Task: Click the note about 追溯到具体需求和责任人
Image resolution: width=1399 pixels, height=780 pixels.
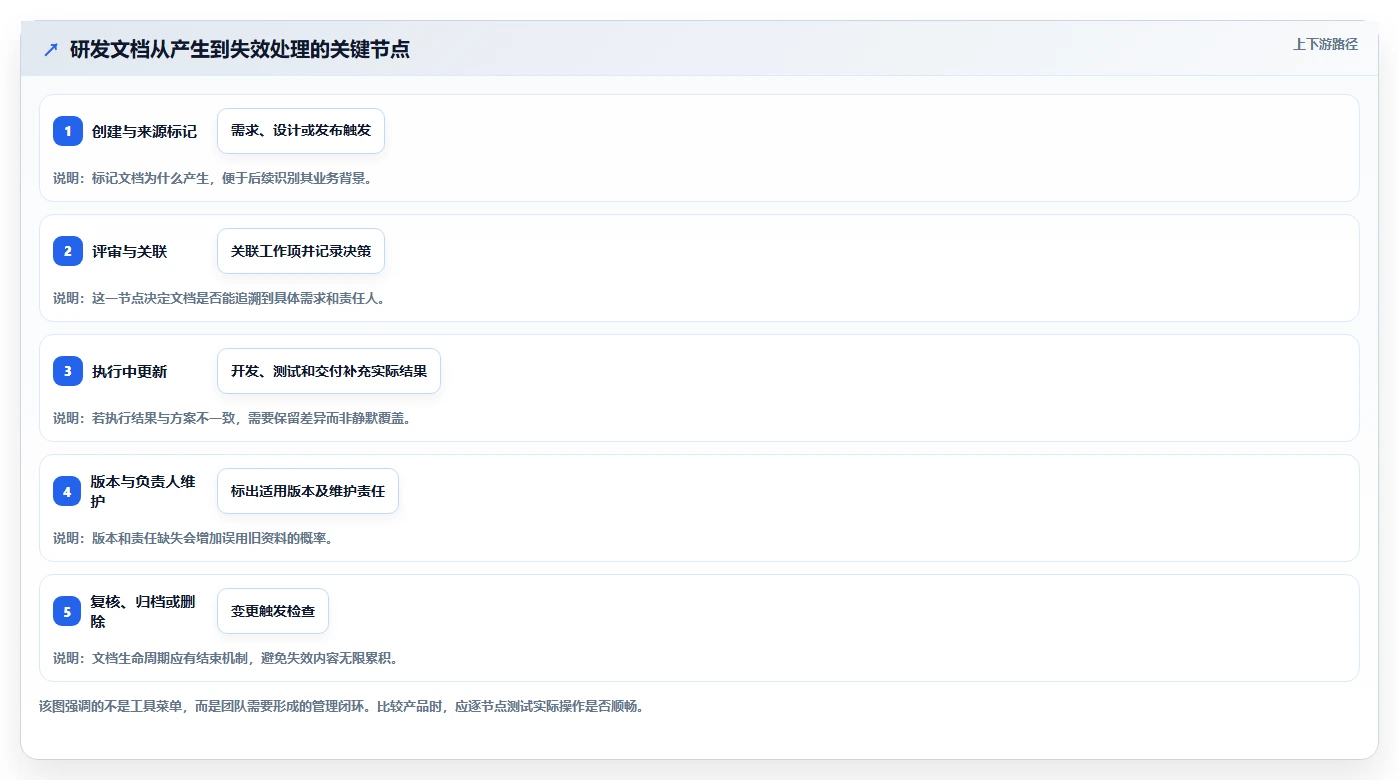Action: [219, 298]
